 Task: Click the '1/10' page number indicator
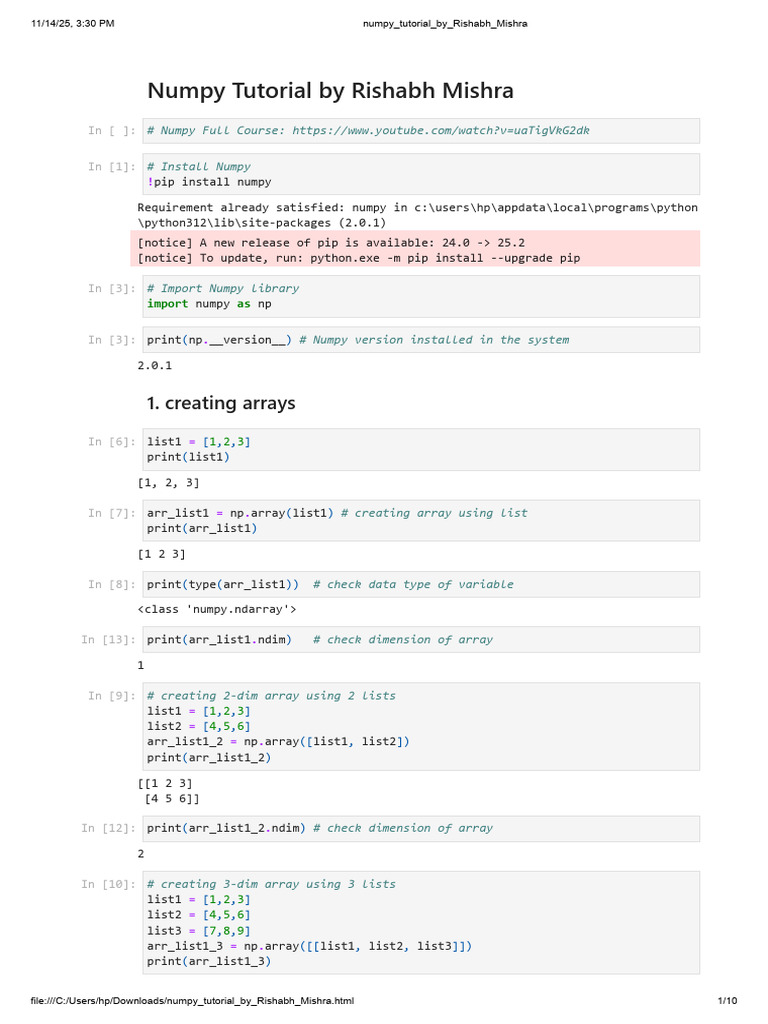click(727, 1001)
